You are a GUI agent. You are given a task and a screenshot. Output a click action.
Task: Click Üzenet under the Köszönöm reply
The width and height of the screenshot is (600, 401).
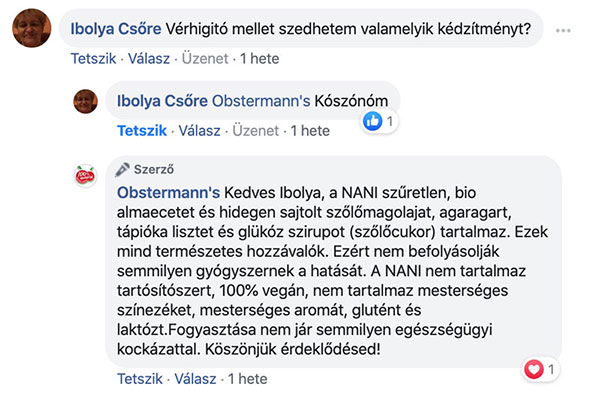pos(254,130)
